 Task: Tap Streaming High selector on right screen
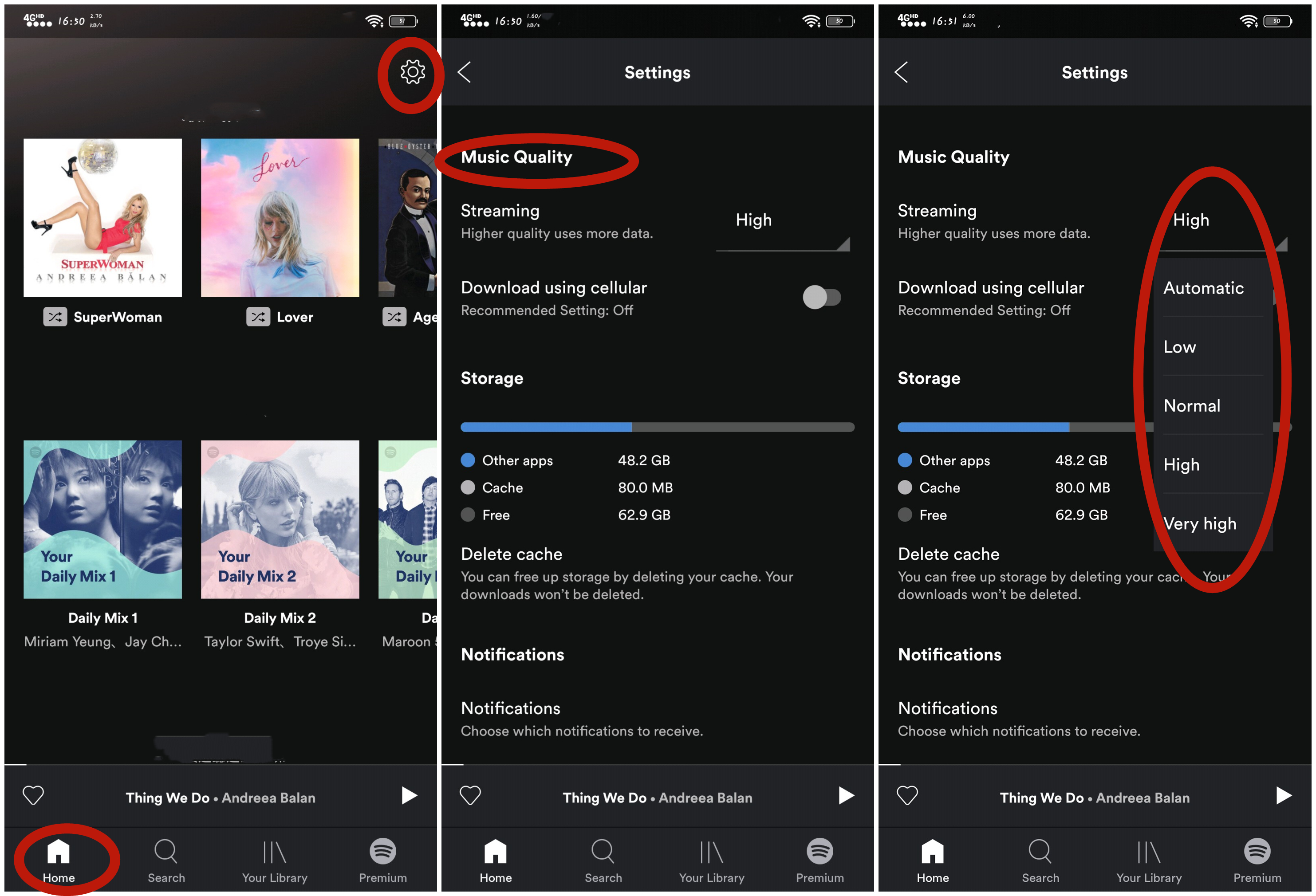click(1221, 226)
